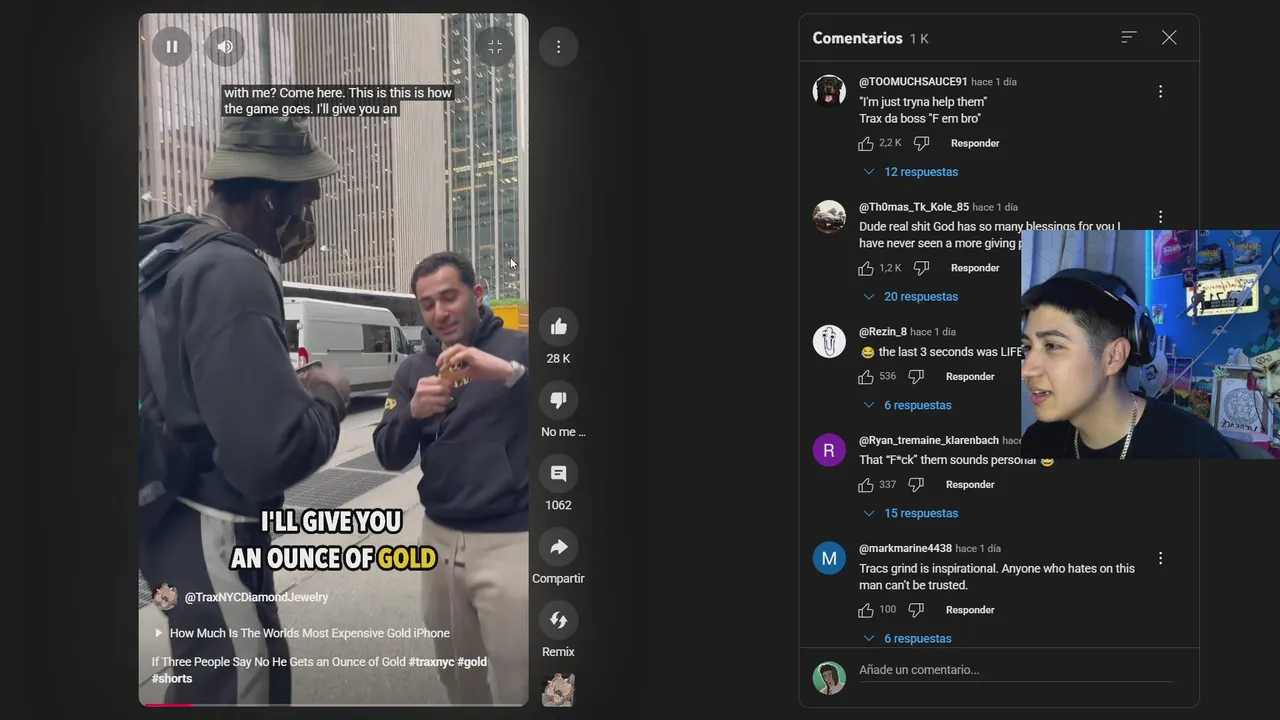This screenshot has width=1280, height=720.
Task: Open options menu for markmarine4438 comment
Action: click(x=1160, y=558)
